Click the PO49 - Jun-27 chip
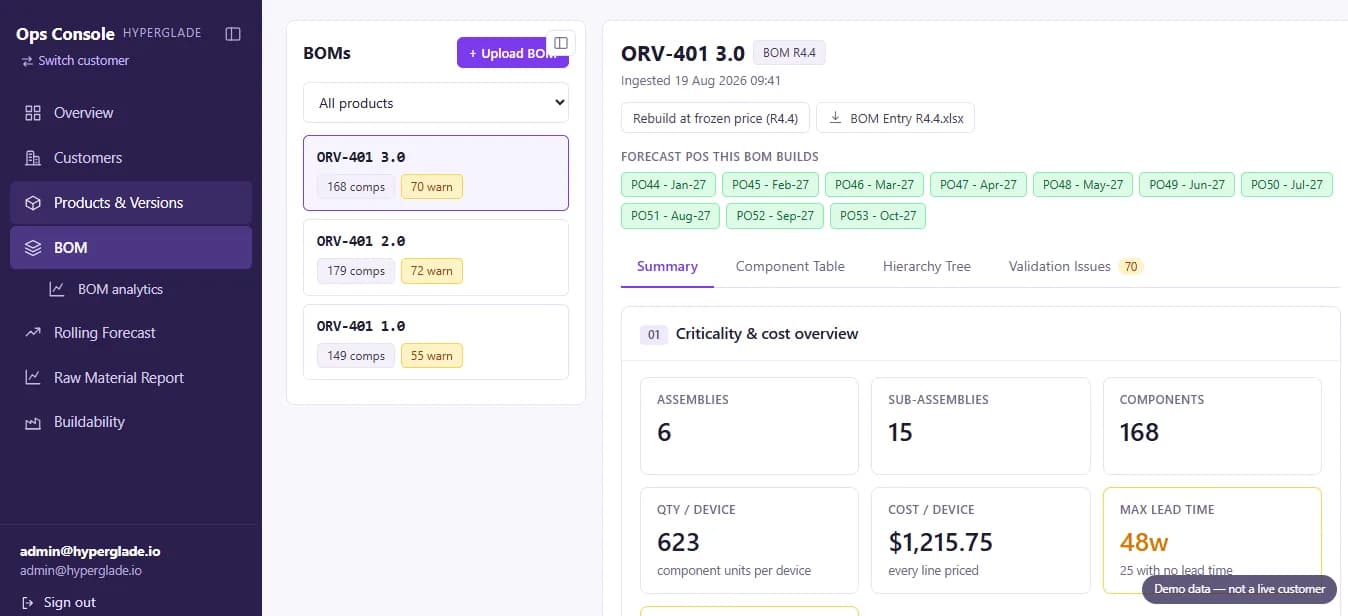Image resolution: width=1348 pixels, height=616 pixels. [x=1187, y=185]
